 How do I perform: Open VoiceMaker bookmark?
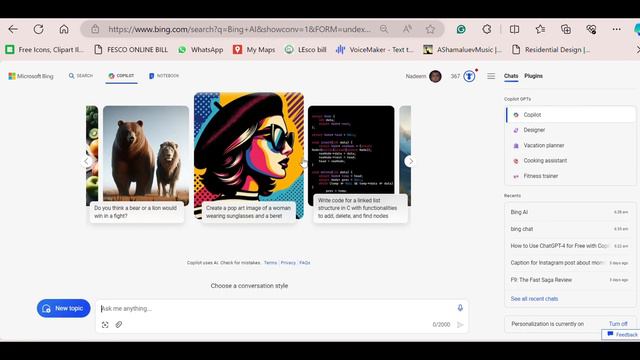pyautogui.click(x=375, y=49)
